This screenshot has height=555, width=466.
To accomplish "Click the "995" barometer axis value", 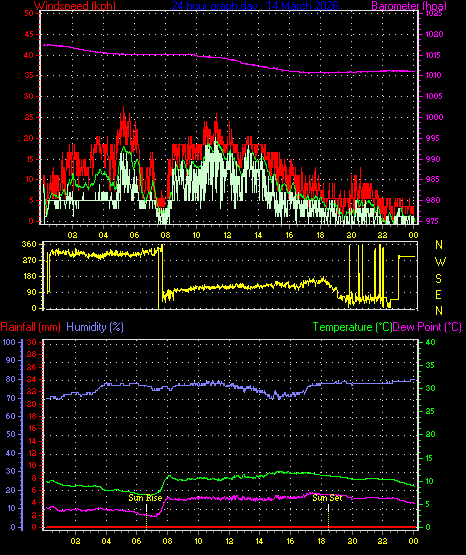I will [431, 138].
